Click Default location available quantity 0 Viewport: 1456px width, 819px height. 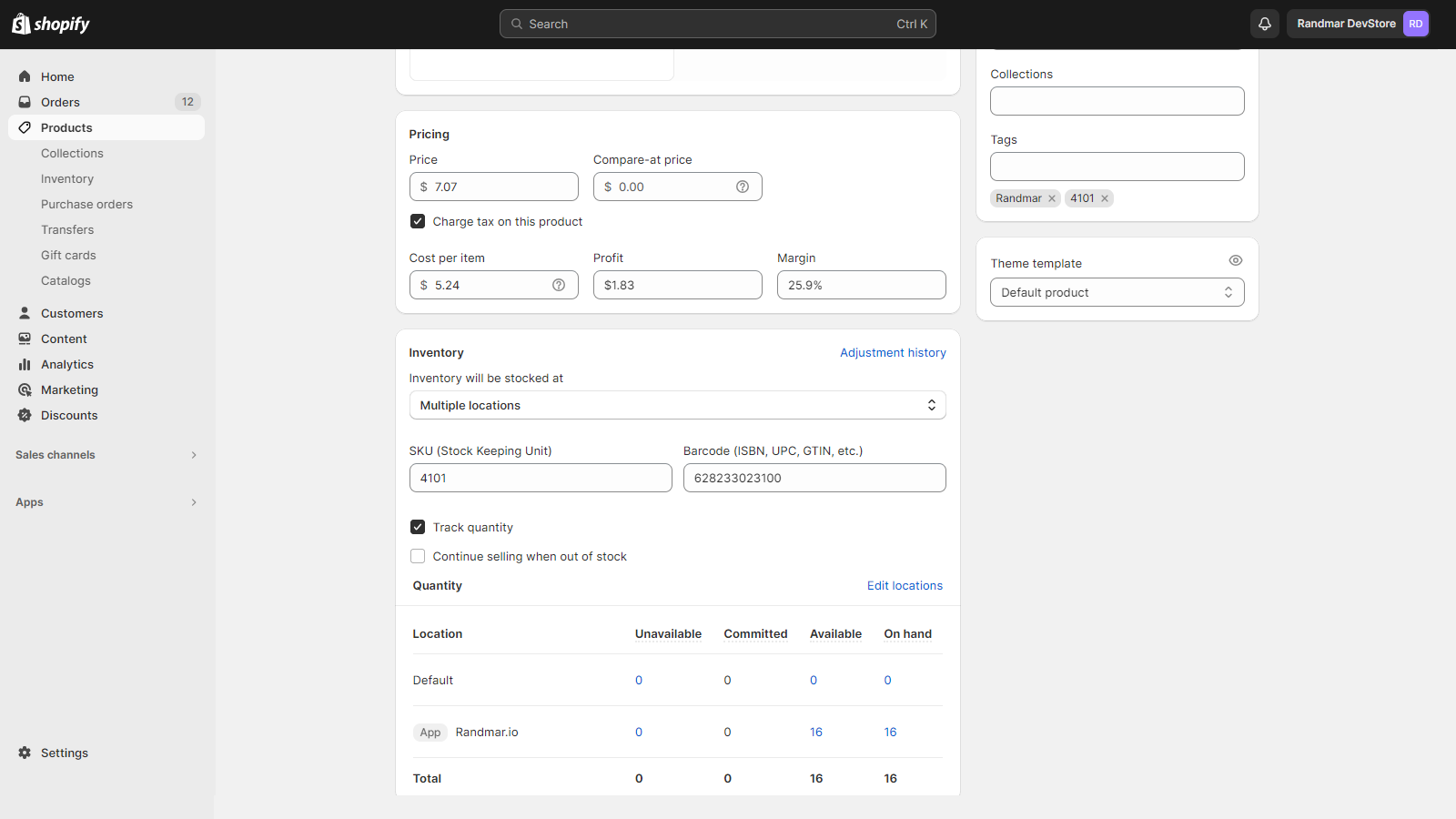click(x=814, y=680)
